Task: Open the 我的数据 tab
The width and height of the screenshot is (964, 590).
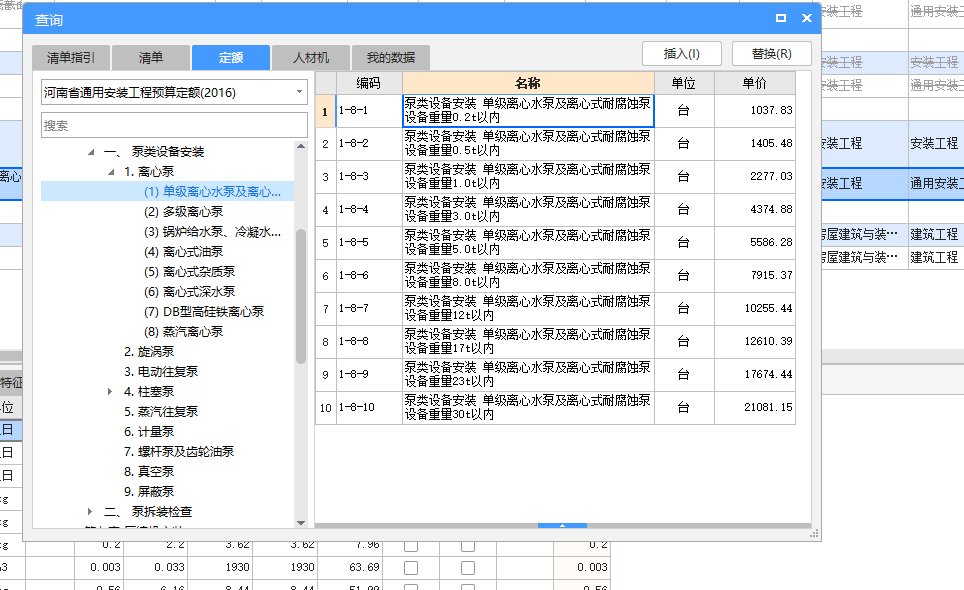Action: click(x=390, y=58)
